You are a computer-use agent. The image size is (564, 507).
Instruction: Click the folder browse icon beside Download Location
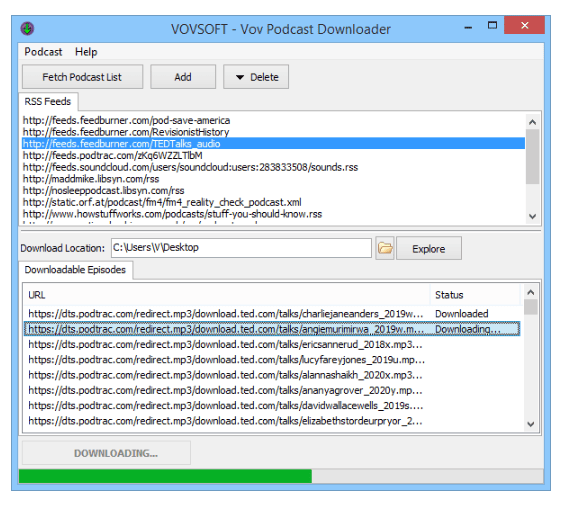coord(385,248)
